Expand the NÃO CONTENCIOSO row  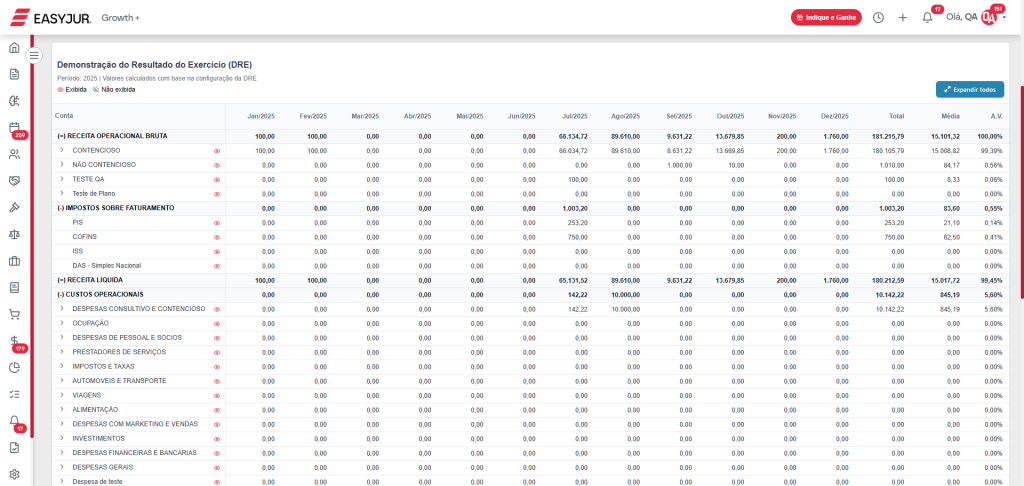click(61, 165)
